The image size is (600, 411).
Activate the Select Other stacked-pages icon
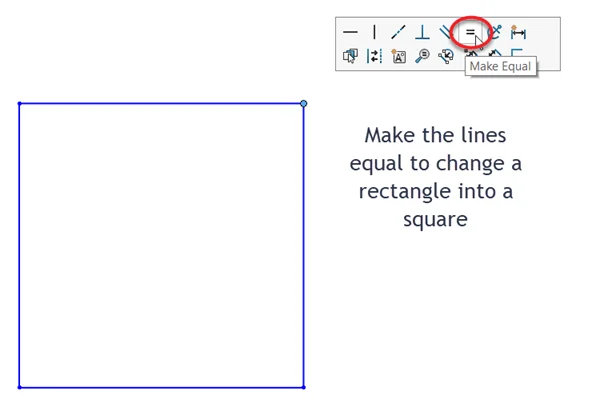(x=350, y=56)
